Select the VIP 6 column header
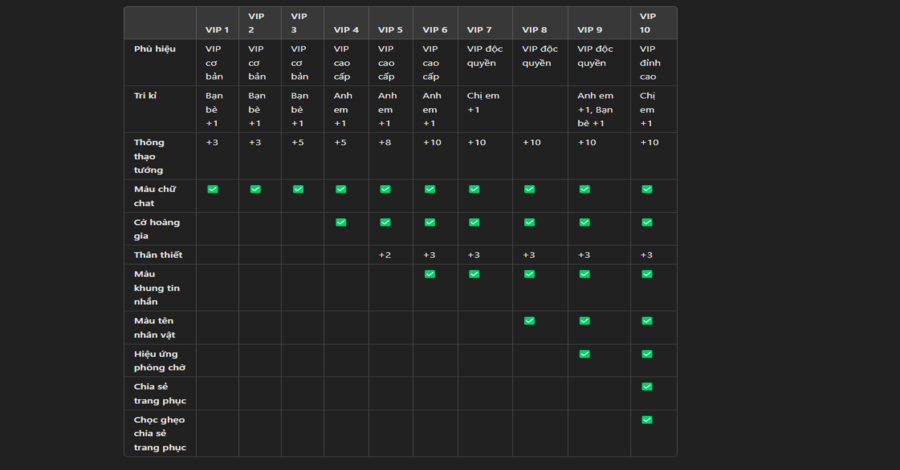Screen dimensions: 900x470 click(x=435, y=29)
